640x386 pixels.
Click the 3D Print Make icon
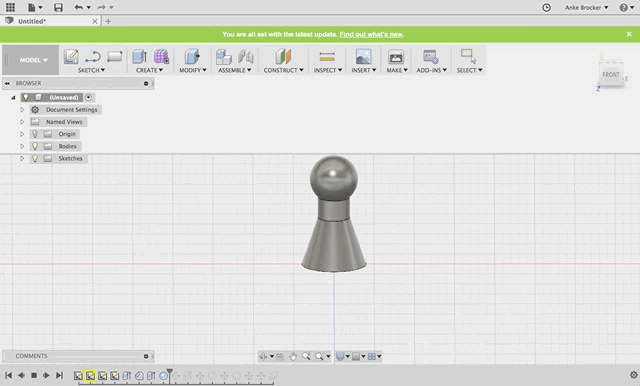pyautogui.click(x=396, y=57)
